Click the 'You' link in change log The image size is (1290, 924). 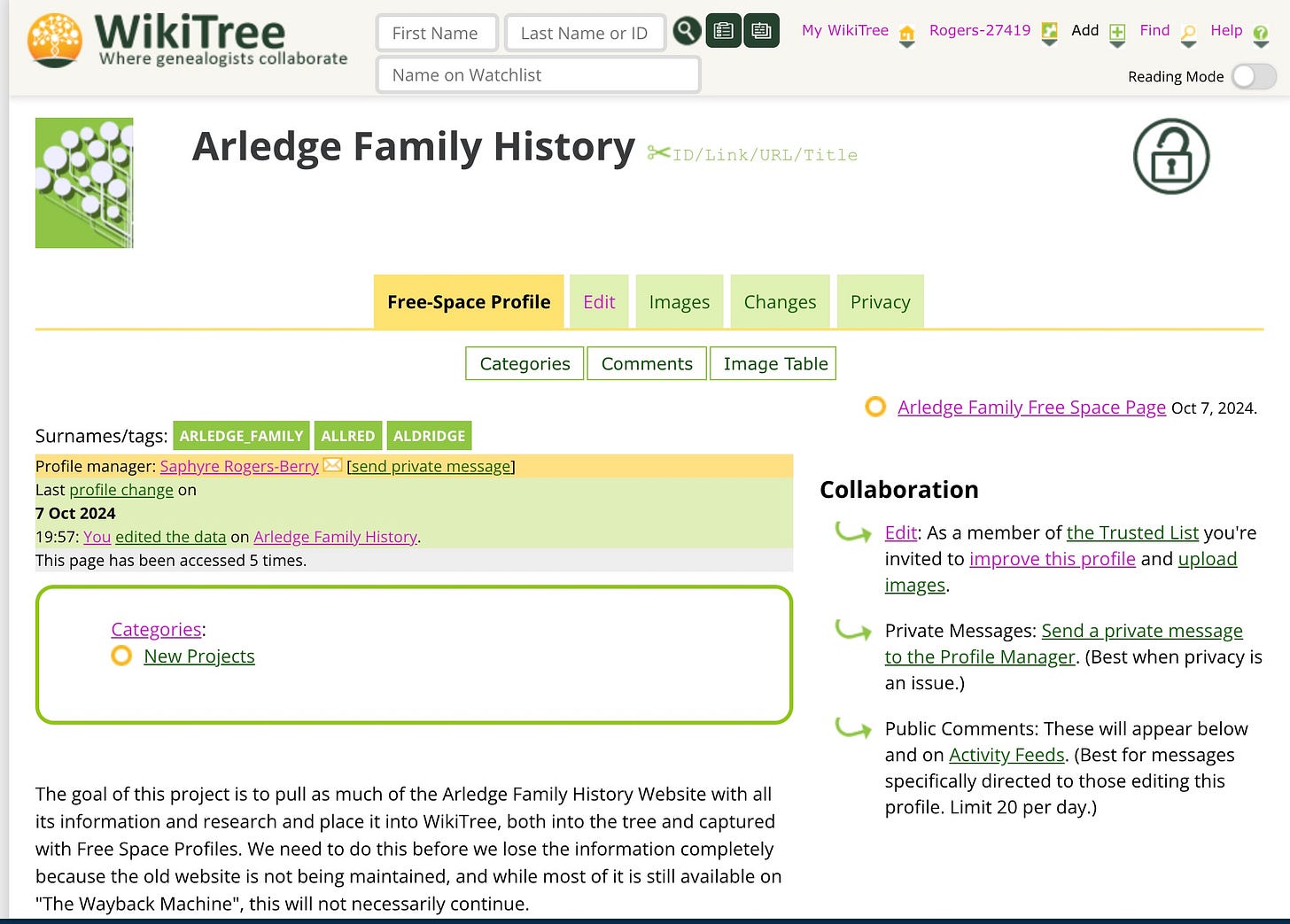97,537
